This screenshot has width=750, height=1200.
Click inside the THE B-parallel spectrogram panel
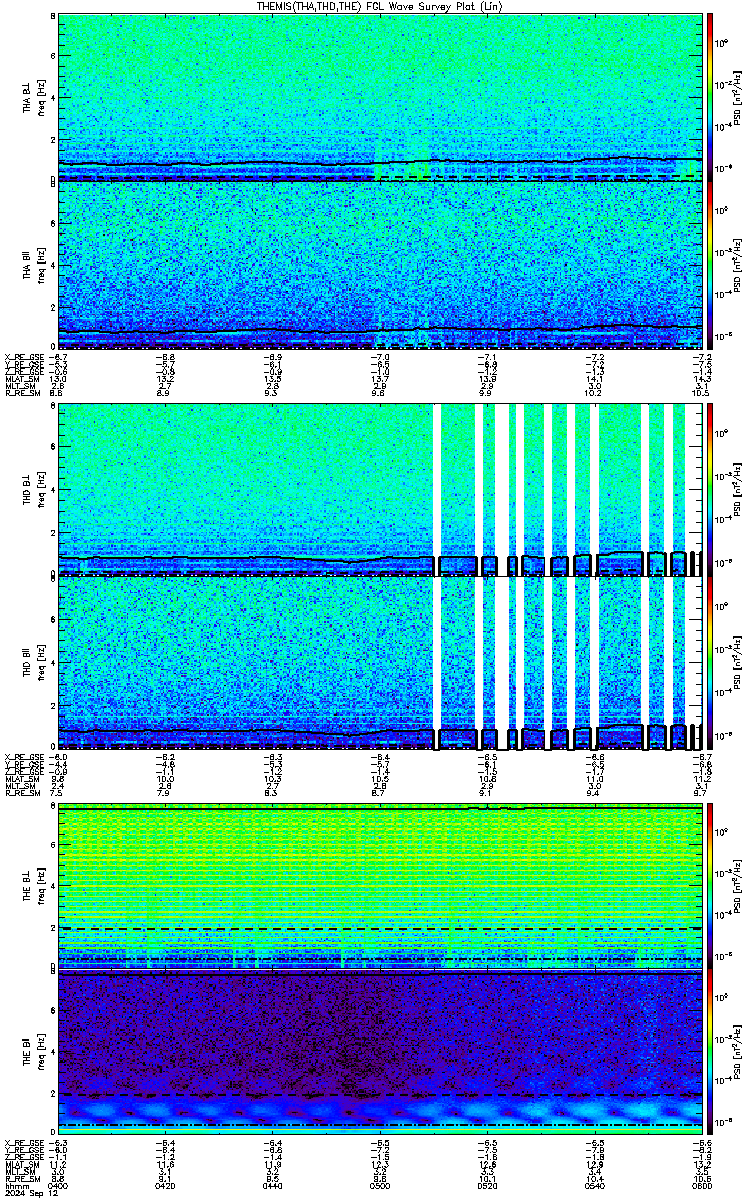tap(380, 1054)
